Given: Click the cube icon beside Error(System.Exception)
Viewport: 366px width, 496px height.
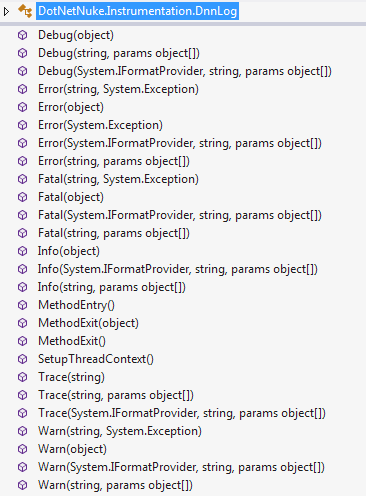Looking at the screenshot, I should point(22,125).
